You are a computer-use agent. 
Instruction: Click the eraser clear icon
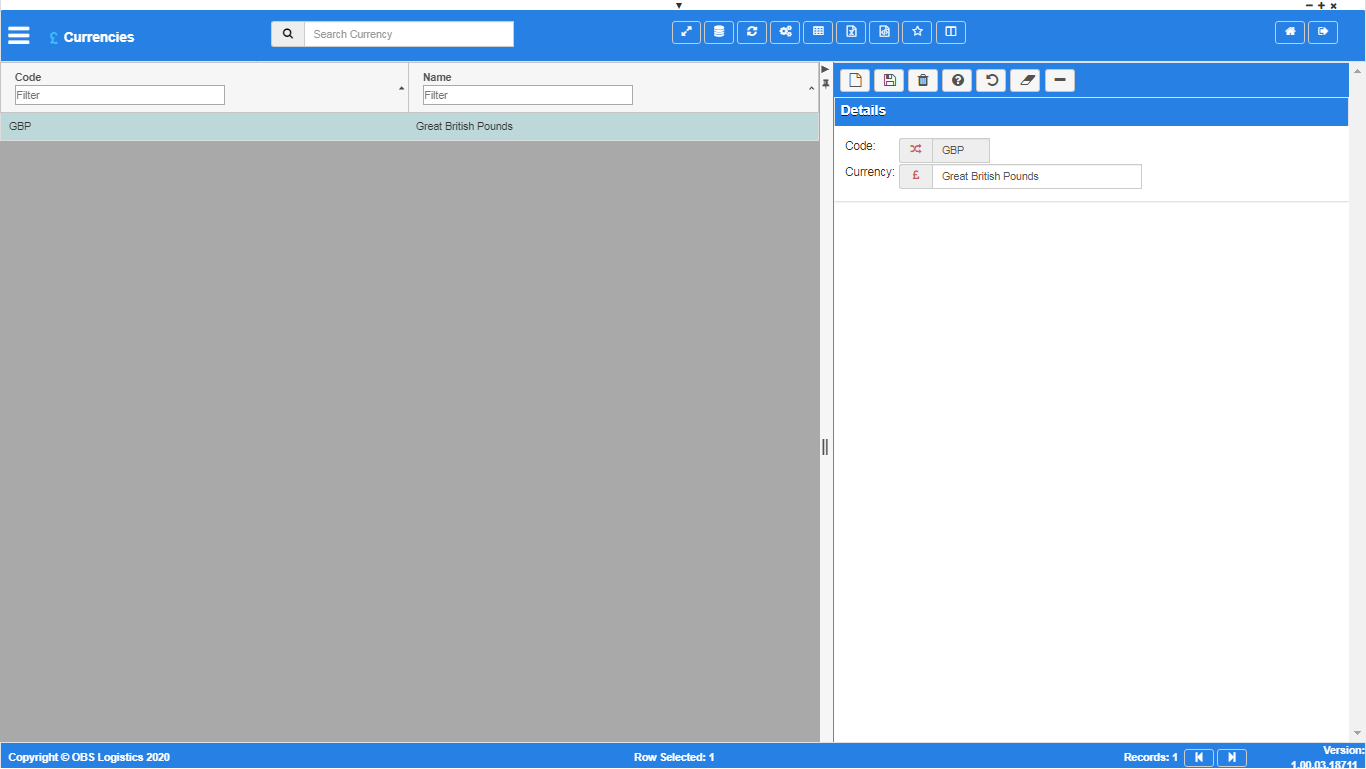(x=1025, y=80)
